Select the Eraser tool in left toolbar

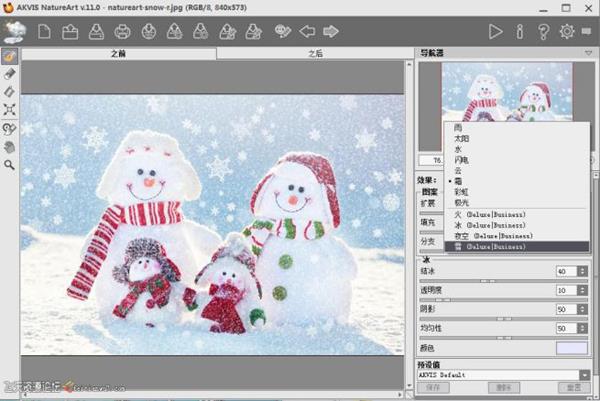click(x=10, y=74)
